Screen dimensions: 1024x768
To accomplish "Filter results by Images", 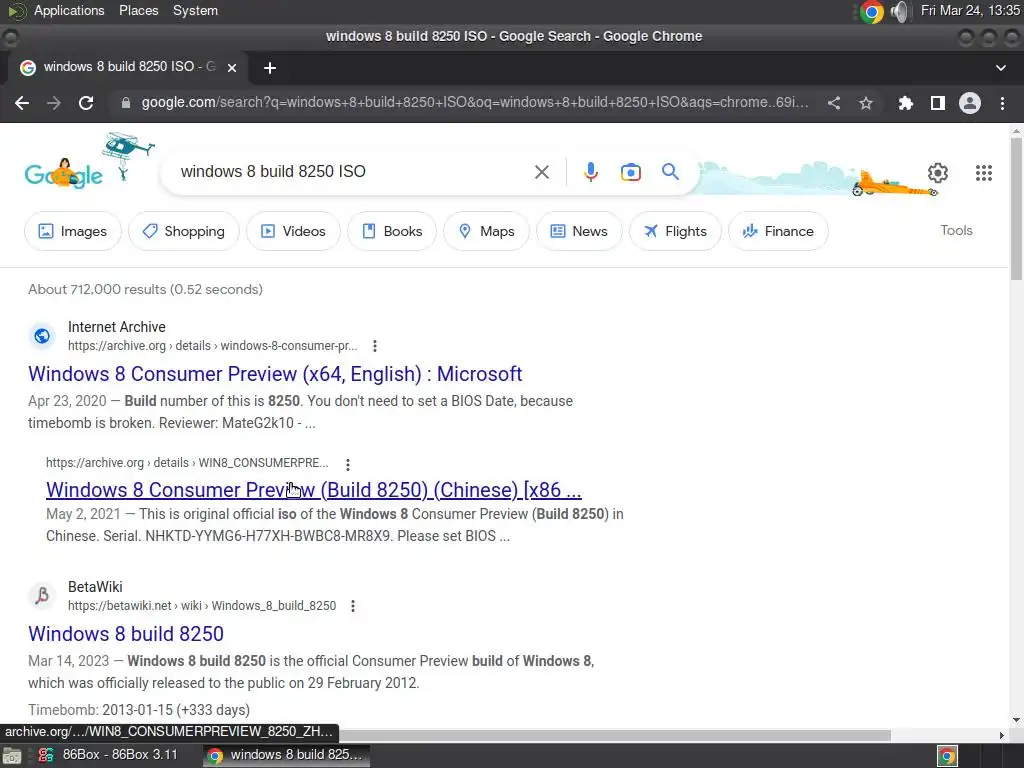I will tap(72, 231).
